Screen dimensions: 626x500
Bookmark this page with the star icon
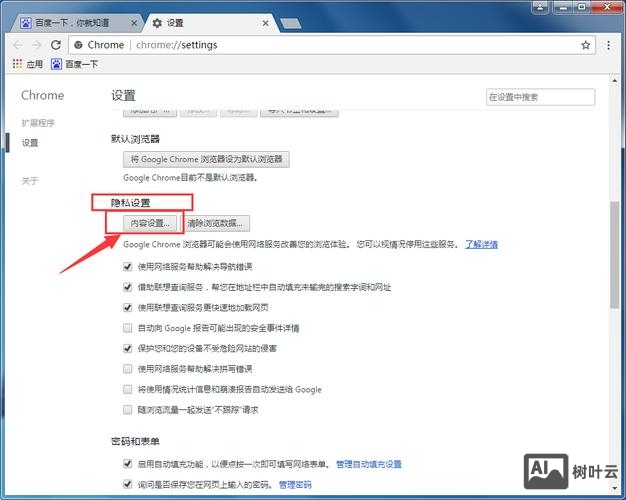pos(585,45)
